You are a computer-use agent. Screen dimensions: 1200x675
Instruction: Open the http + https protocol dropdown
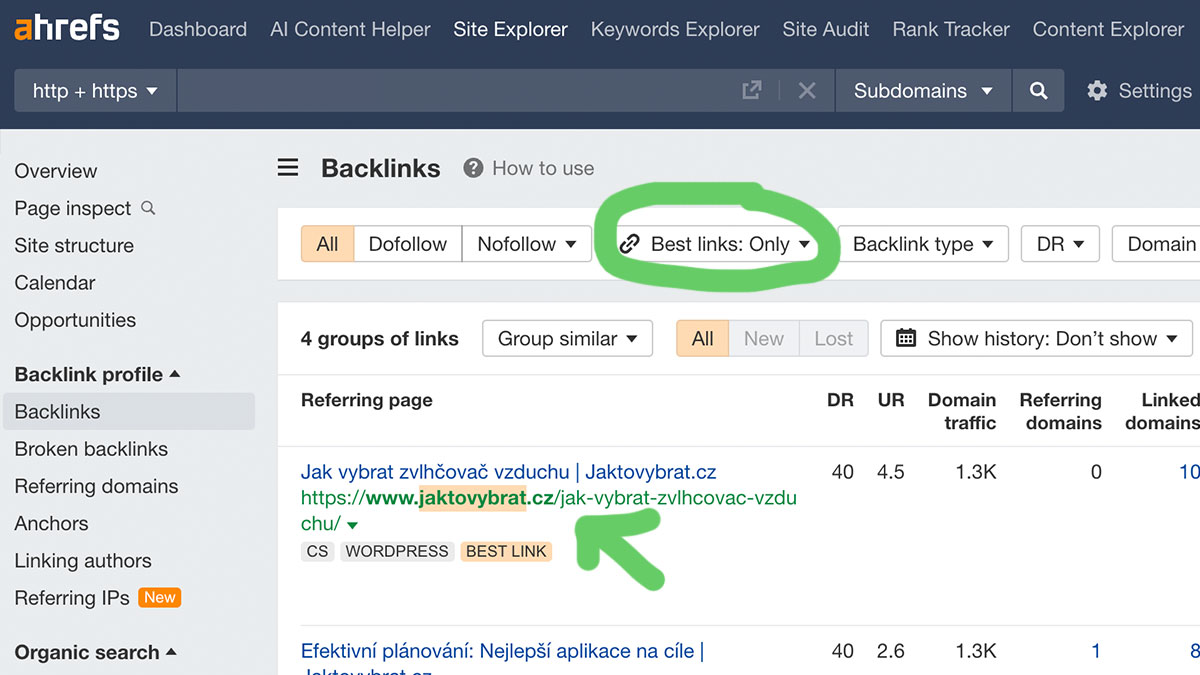tap(95, 91)
